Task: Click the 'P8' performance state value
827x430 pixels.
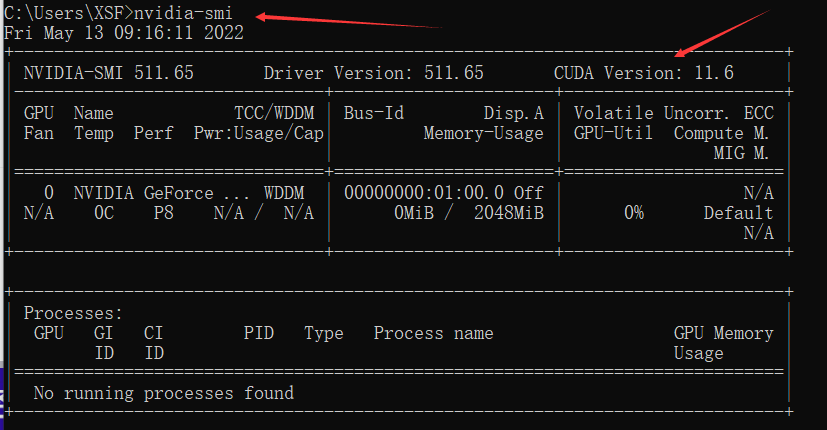Action: [x=164, y=213]
